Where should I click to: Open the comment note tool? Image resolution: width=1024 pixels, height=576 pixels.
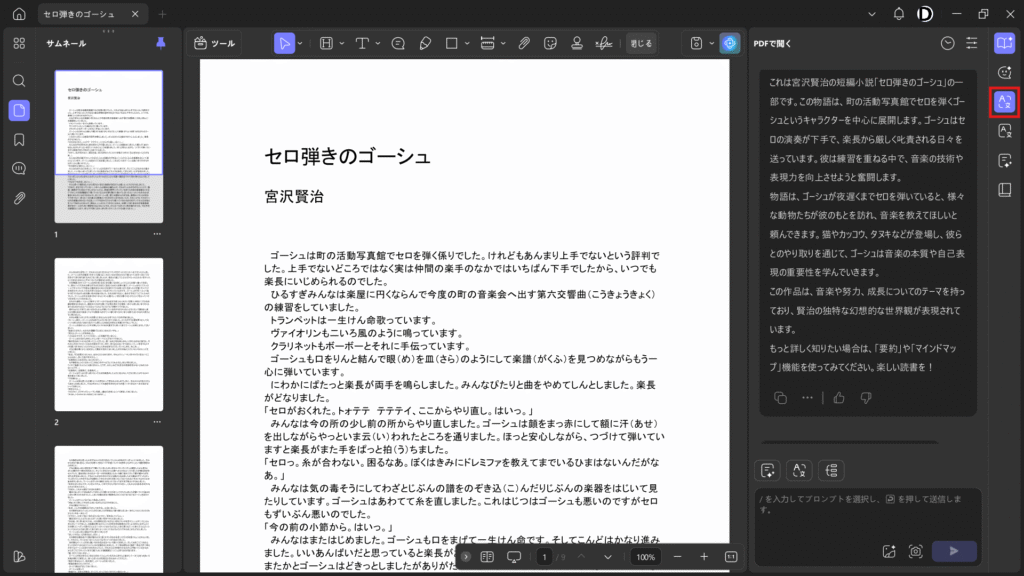(398, 43)
